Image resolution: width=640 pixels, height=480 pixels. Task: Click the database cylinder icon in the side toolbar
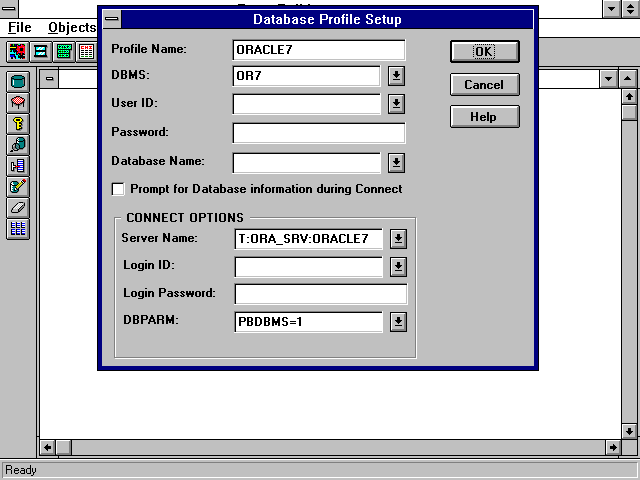pos(18,81)
